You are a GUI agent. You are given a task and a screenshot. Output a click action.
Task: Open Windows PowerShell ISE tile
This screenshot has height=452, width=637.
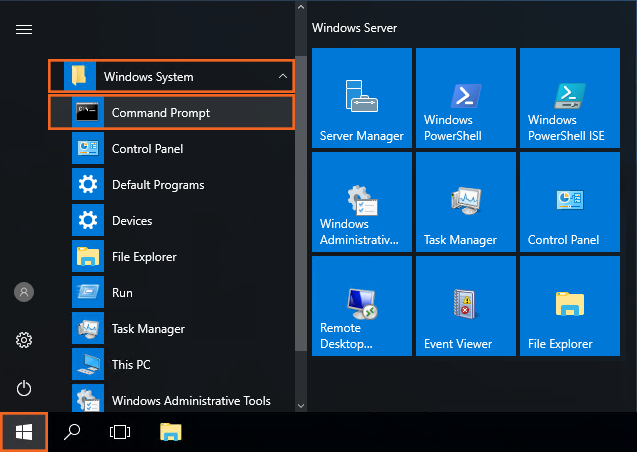click(570, 98)
